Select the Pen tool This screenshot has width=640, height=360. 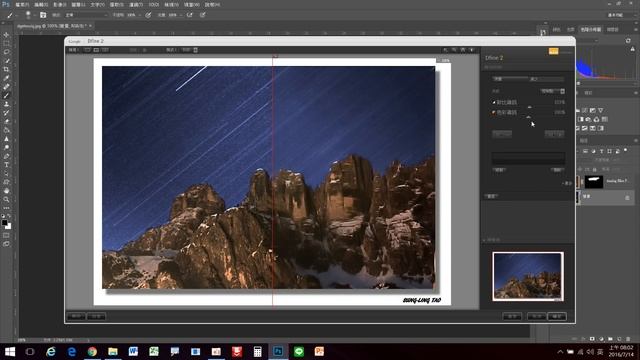[x=6, y=156]
